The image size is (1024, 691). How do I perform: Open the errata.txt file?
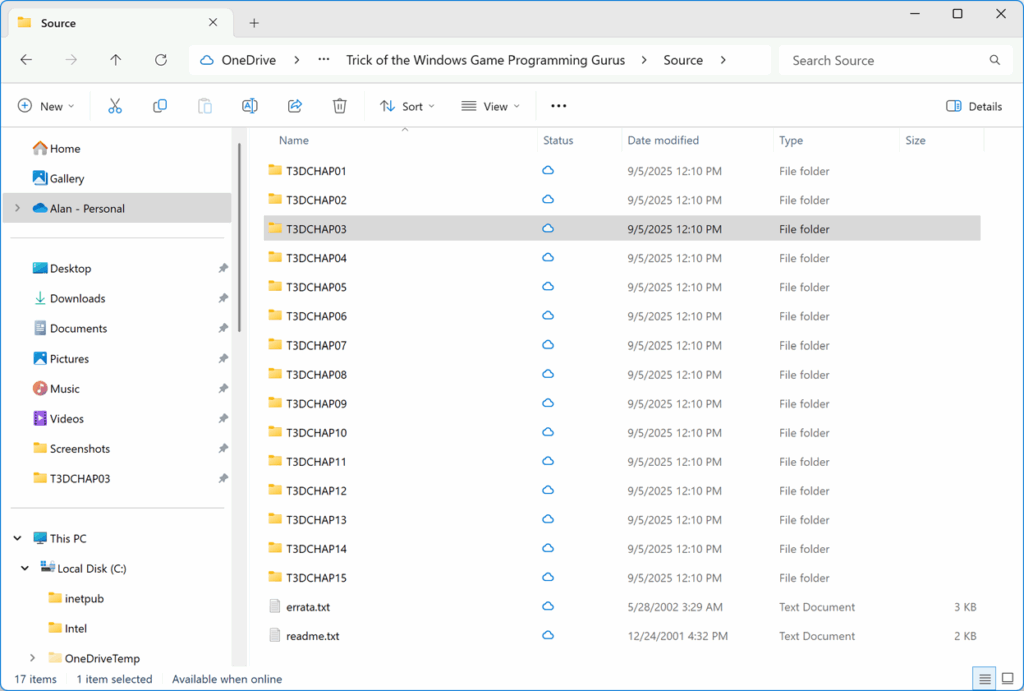click(x=307, y=607)
